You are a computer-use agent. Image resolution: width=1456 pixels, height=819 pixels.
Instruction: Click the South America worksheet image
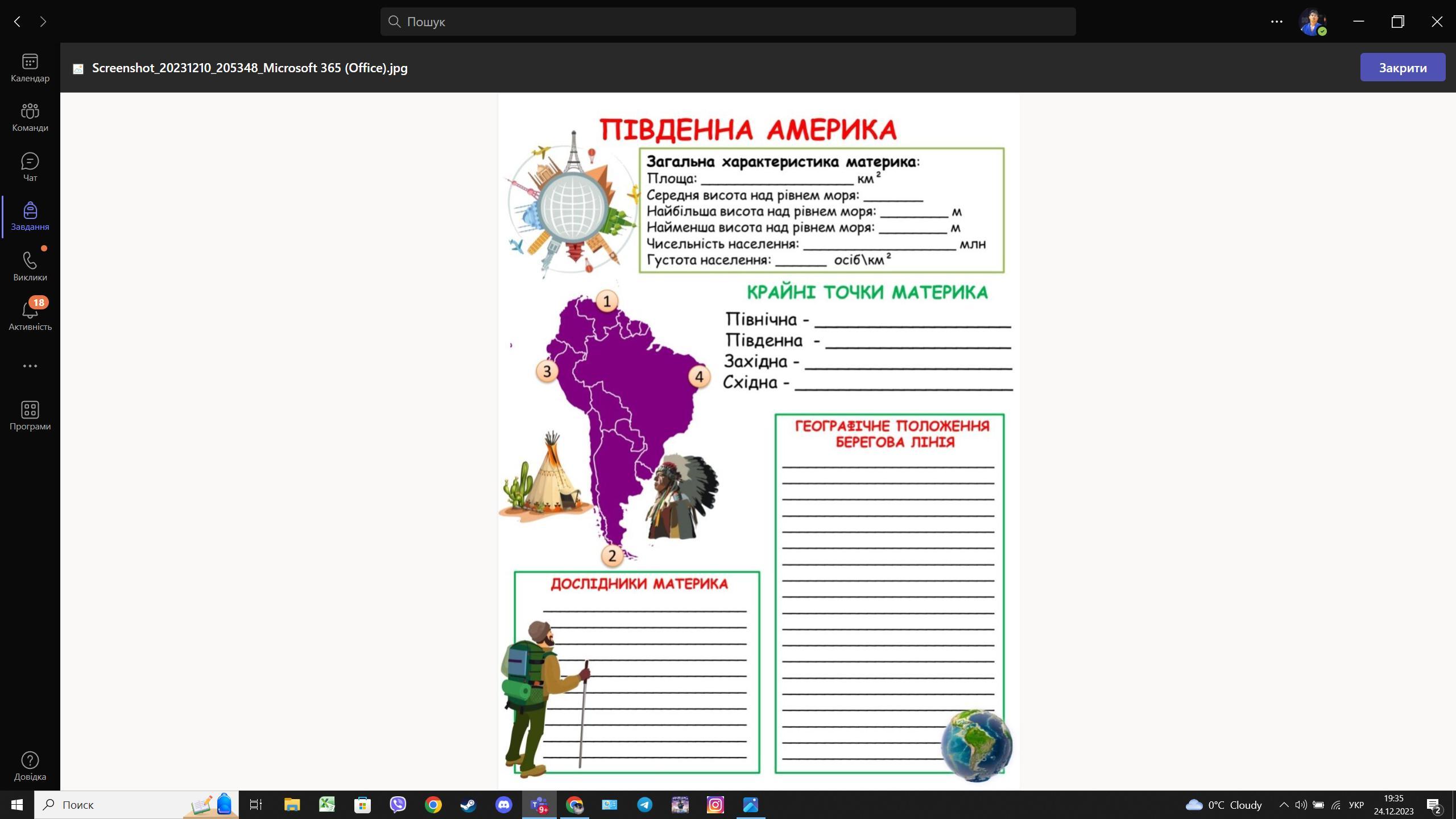coord(758,441)
